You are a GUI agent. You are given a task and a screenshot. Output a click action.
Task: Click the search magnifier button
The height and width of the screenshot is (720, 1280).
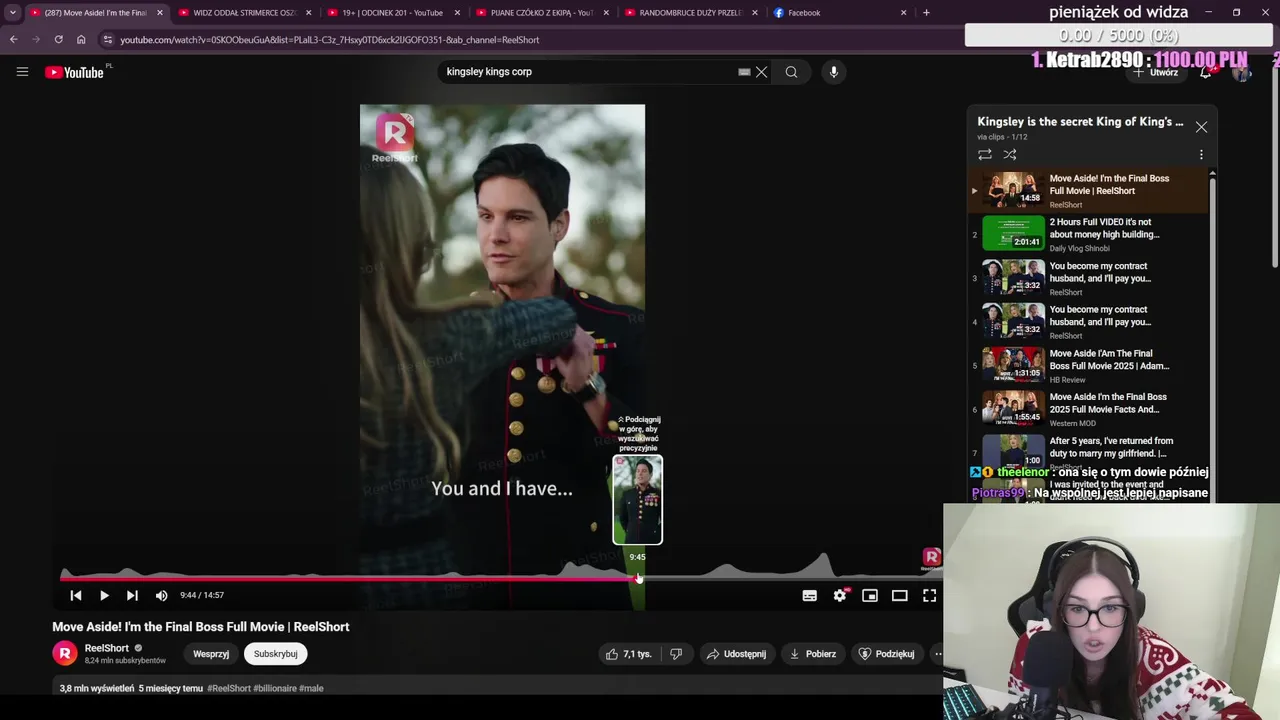(791, 72)
